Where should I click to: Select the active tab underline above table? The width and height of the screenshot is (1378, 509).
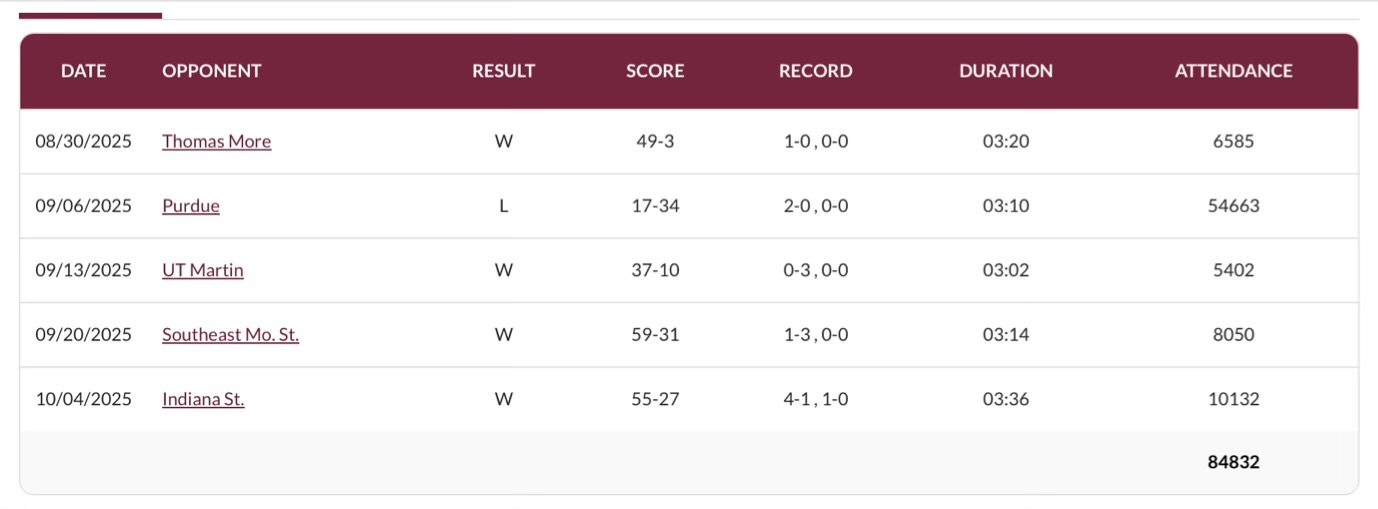pos(90,16)
